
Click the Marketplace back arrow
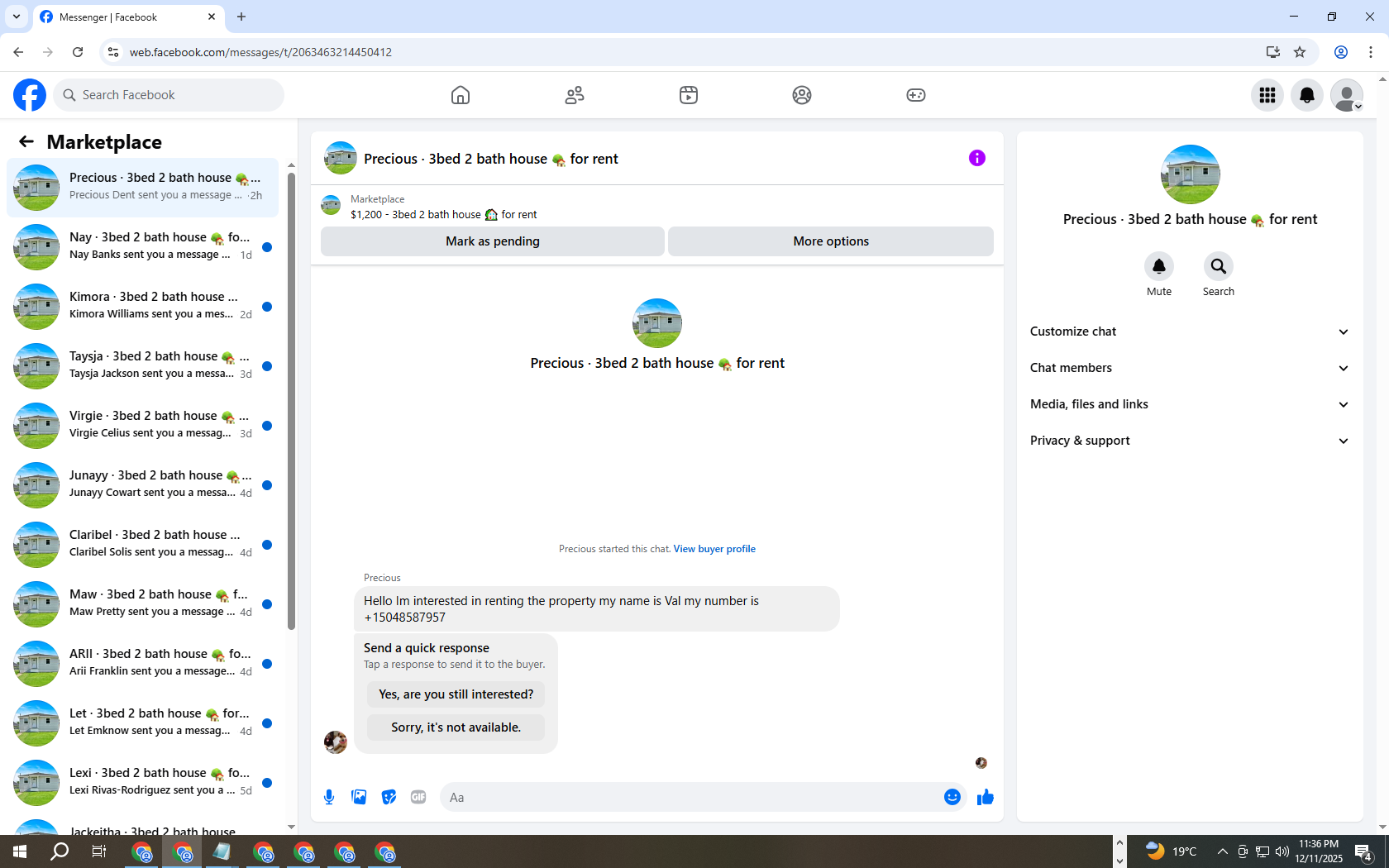tap(26, 141)
